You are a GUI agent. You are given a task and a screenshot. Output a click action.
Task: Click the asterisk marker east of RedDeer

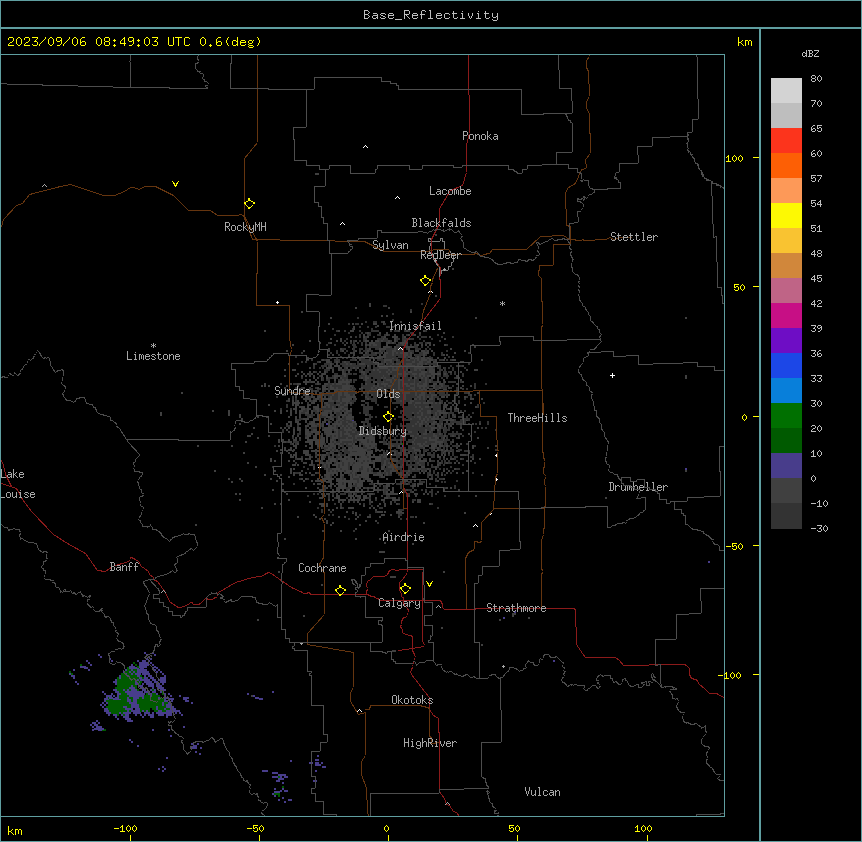(502, 303)
